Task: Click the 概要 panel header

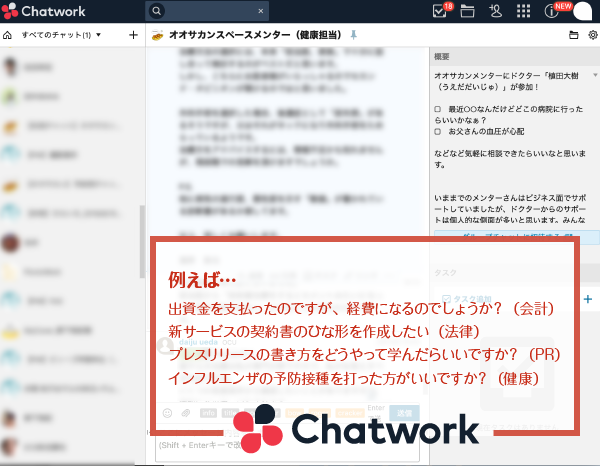Action: point(515,57)
